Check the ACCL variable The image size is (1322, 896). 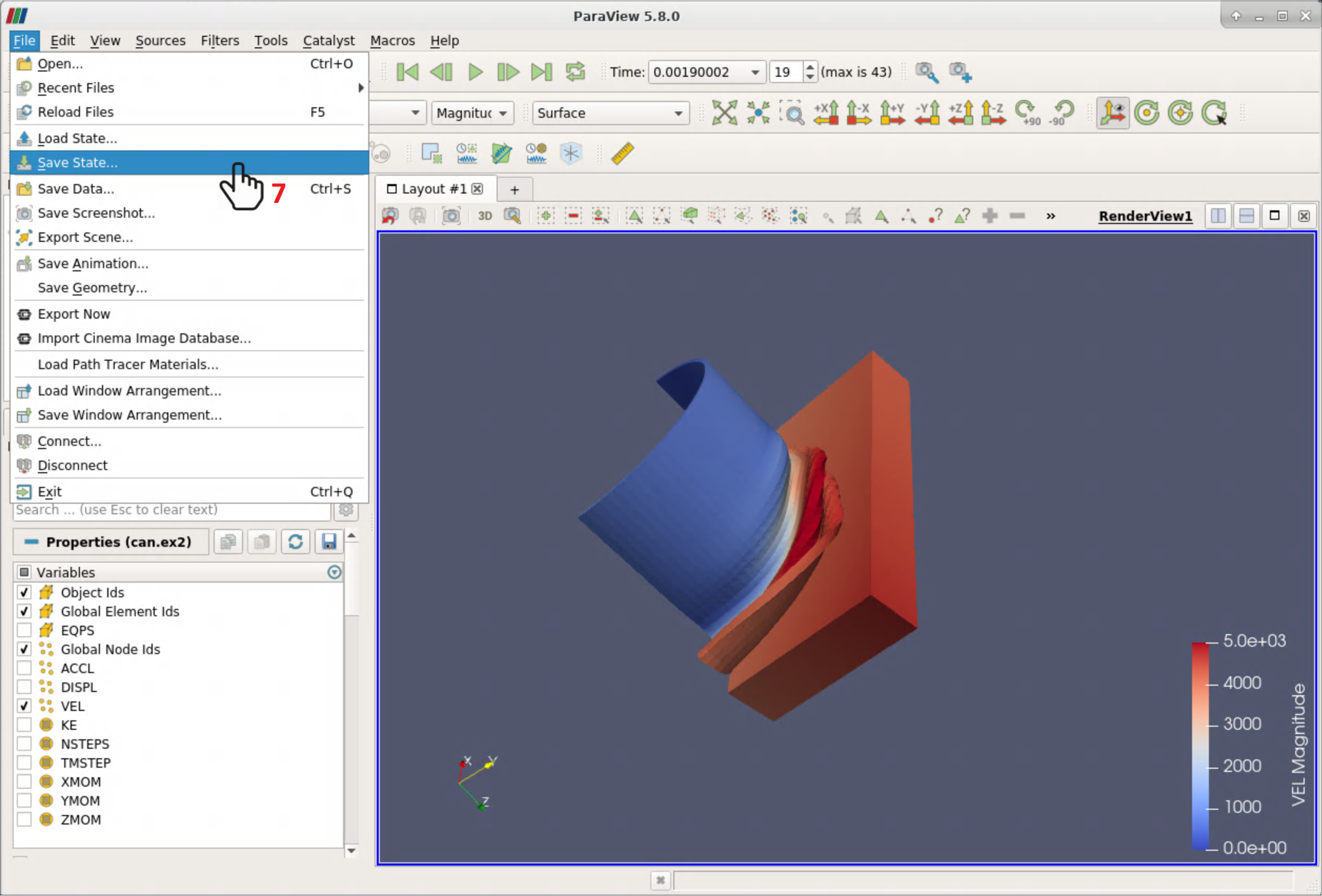coord(24,669)
